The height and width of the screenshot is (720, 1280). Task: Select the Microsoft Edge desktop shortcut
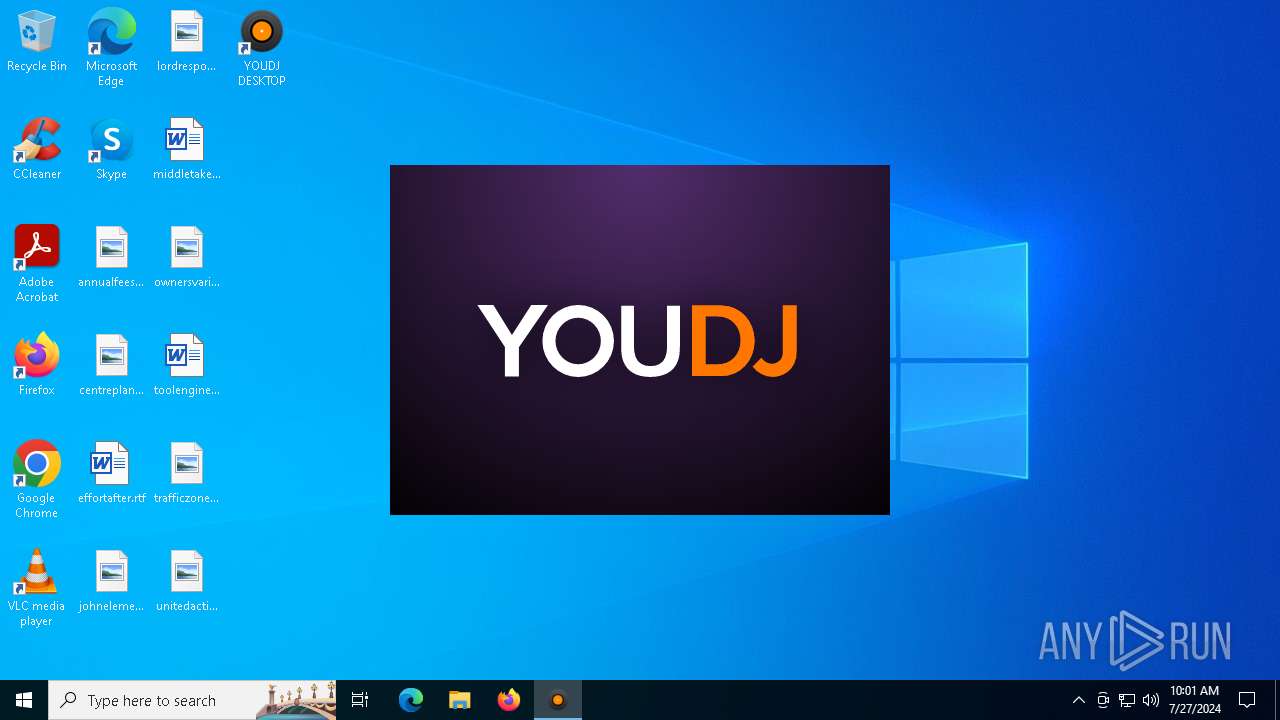tap(111, 48)
